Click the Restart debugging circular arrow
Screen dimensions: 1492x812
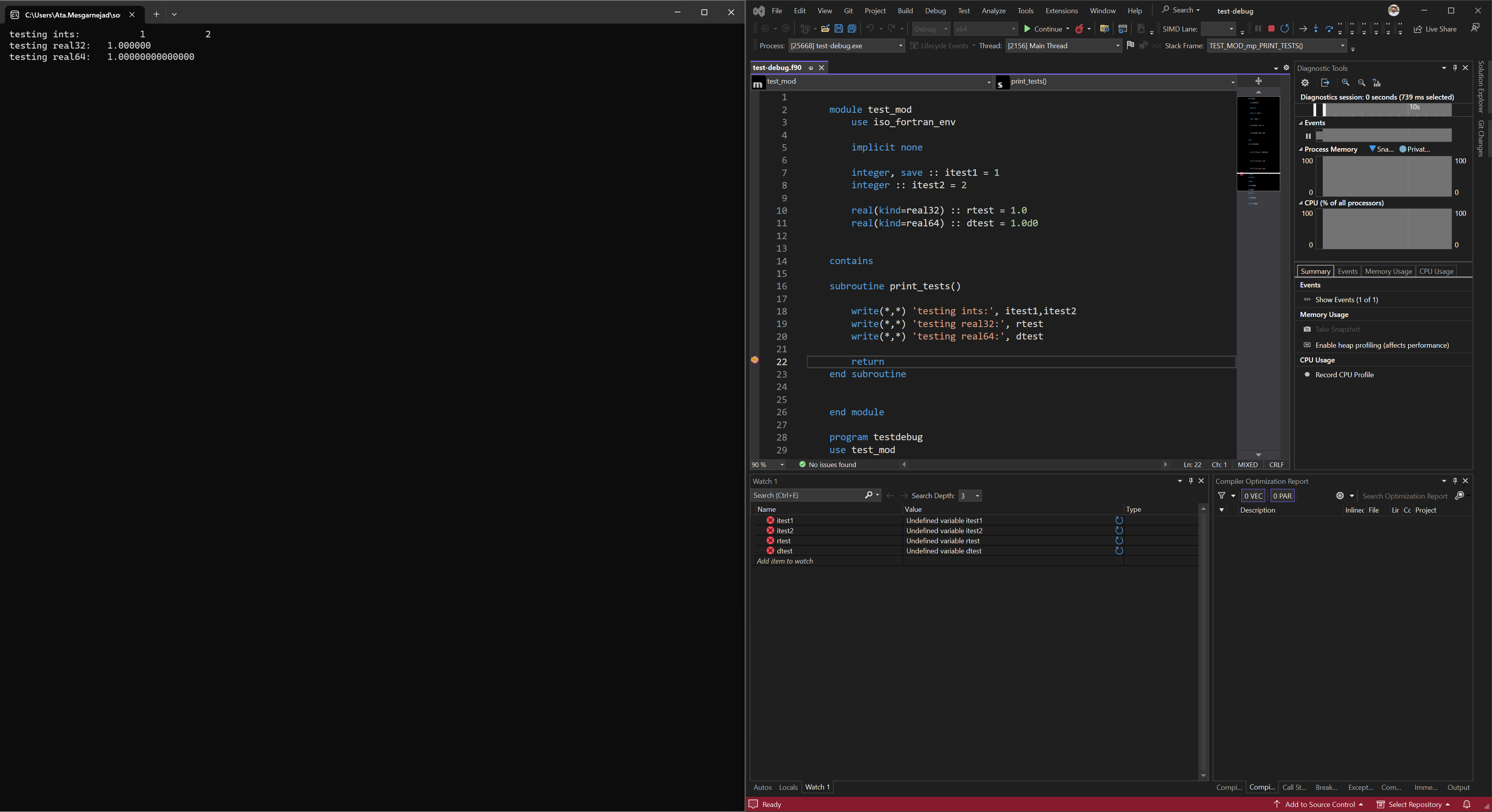[x=1284, y=28]
